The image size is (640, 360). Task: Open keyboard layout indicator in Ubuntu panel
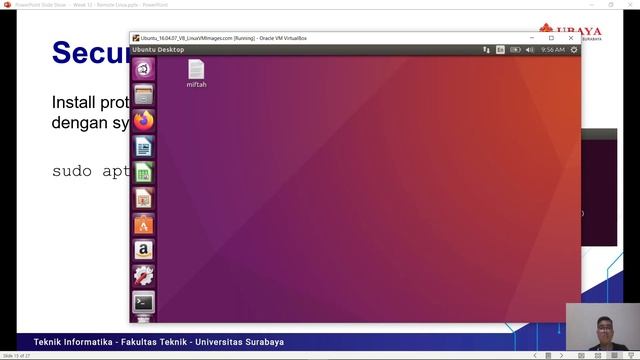[500, 50]
